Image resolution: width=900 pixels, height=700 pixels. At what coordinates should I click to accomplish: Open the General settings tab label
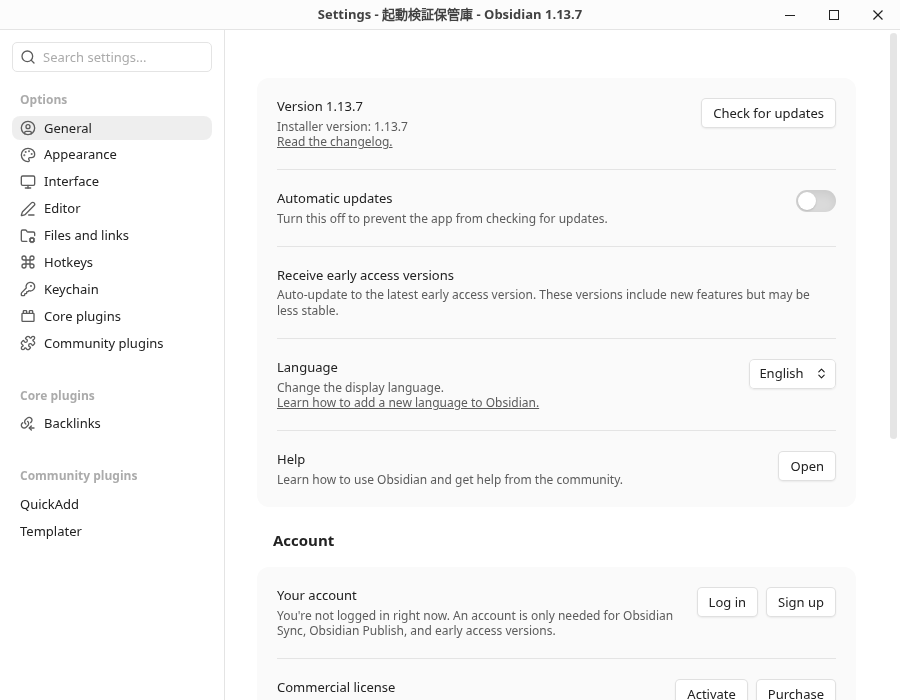click(x=68, y=128)
